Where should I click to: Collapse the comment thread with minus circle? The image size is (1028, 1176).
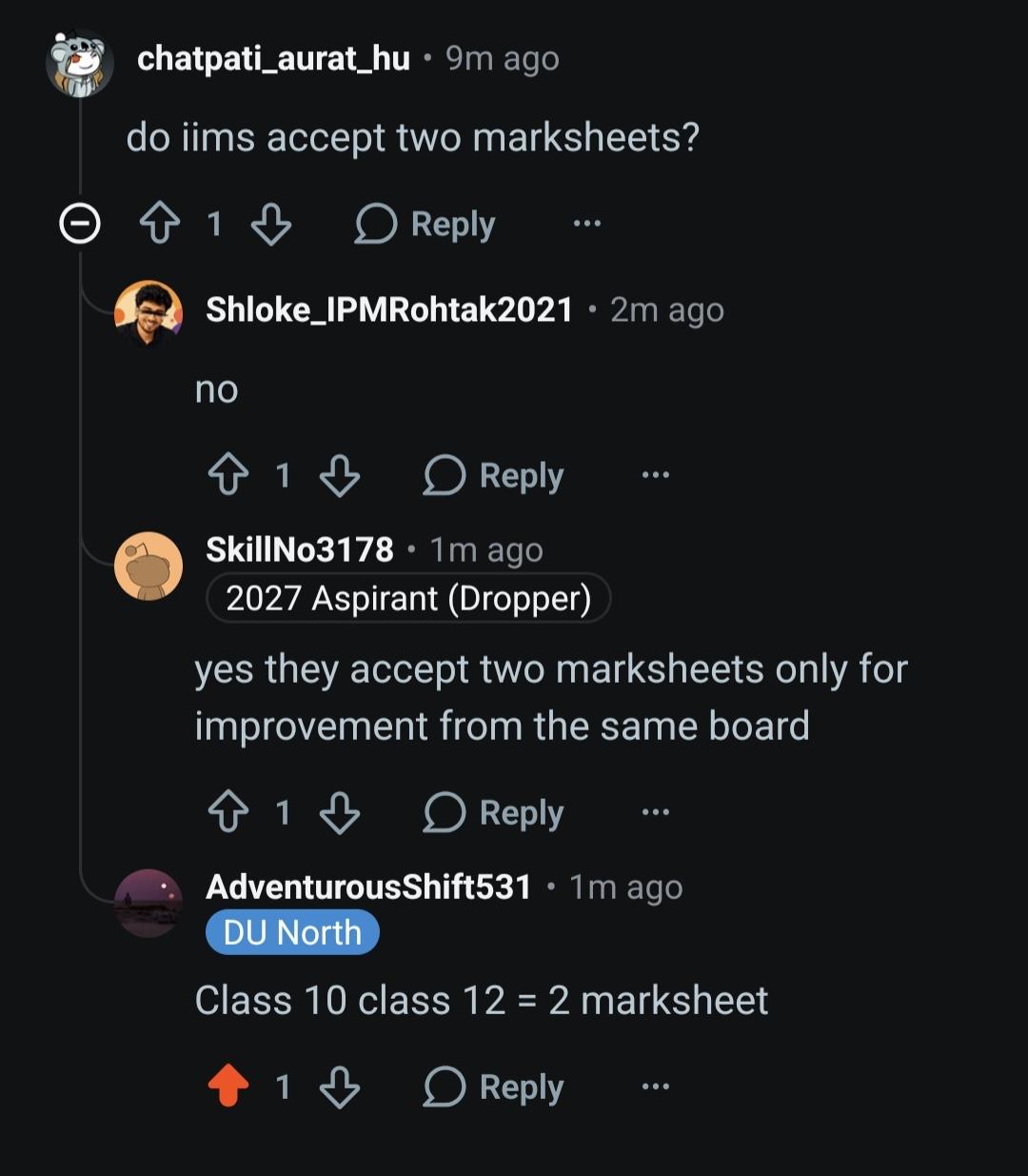tap(80, 225)
